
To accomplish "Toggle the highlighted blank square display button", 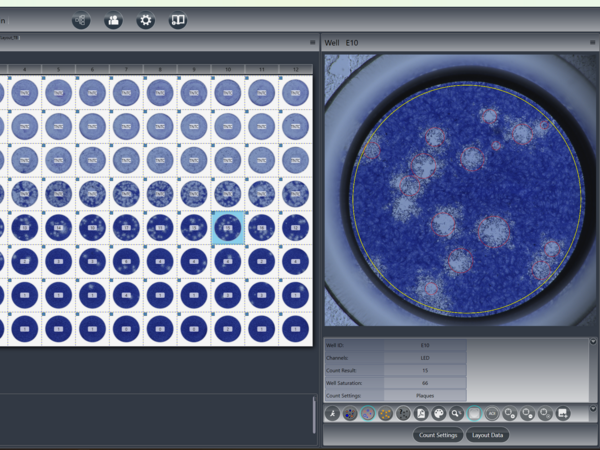I will click(x=475, y=413).
